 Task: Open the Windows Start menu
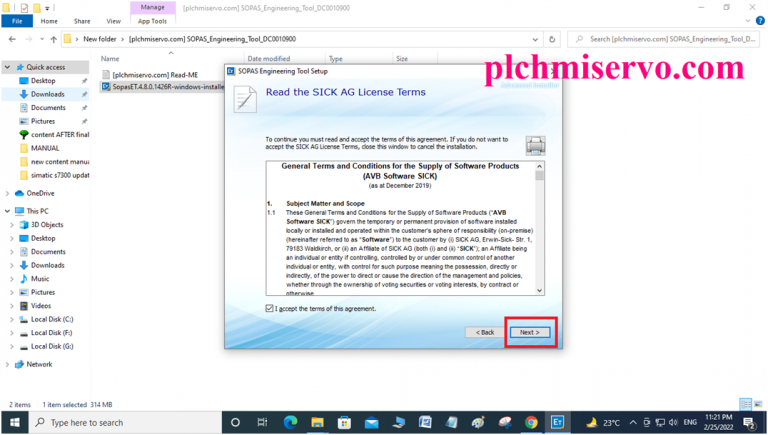(x=14, y=422)
